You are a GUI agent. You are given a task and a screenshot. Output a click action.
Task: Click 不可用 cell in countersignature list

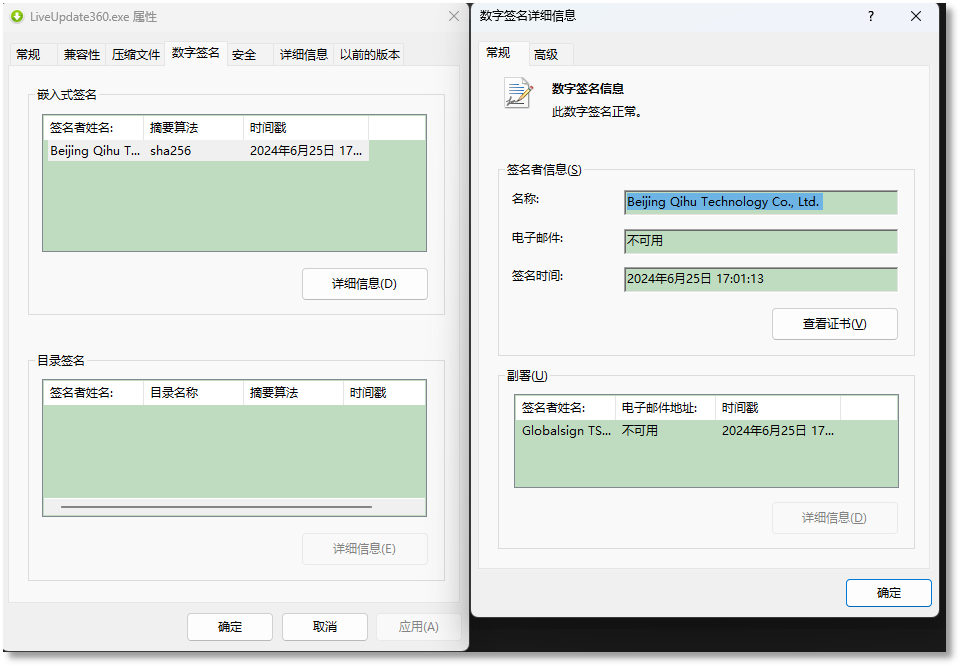[x=639, y=431]
